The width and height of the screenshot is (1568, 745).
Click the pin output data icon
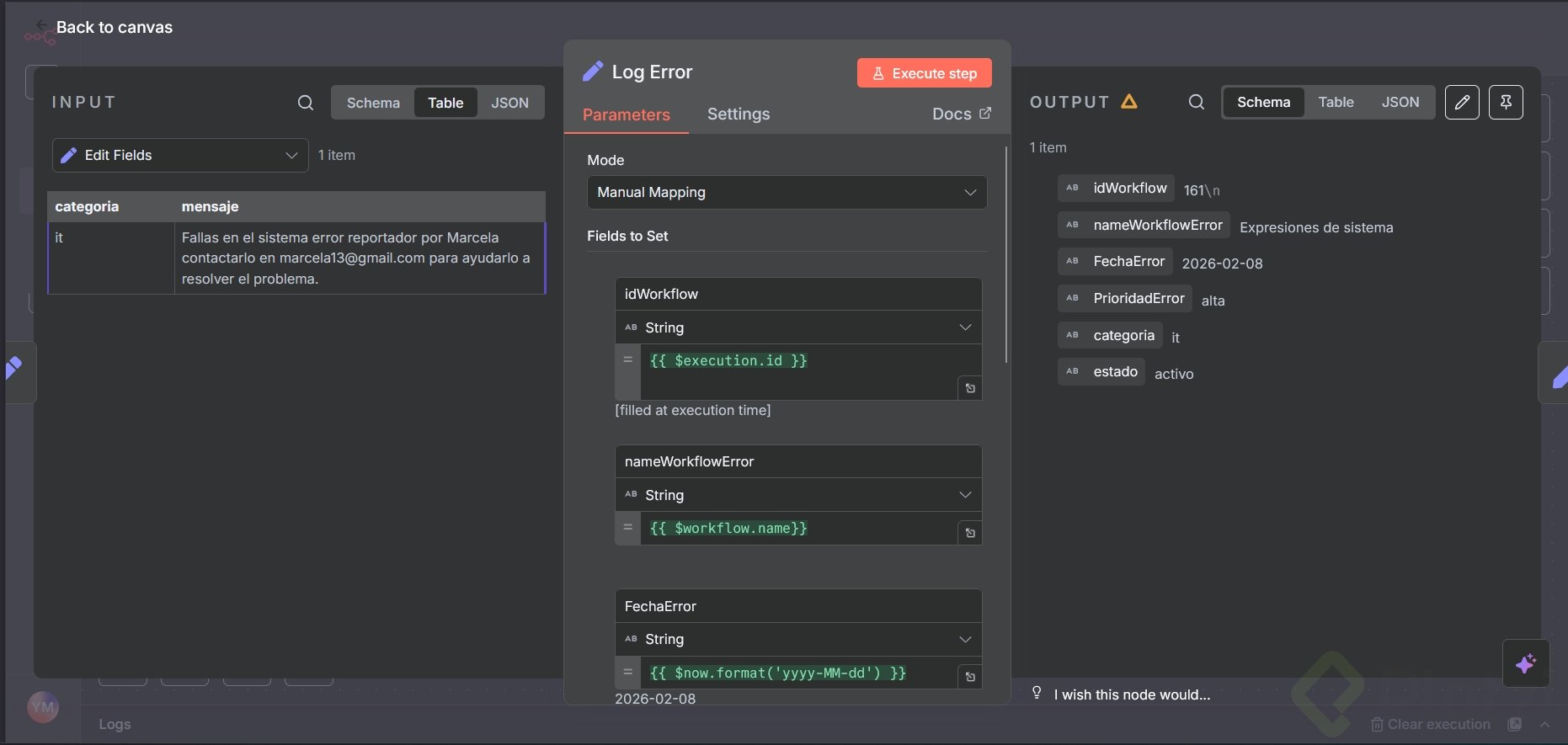[x=1506, y=103]
